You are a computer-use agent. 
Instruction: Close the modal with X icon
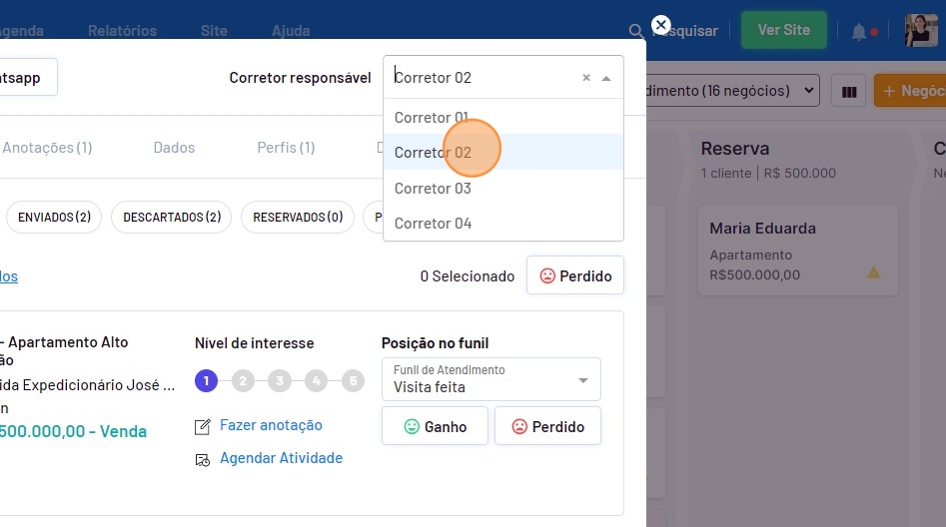click(660, 25)
